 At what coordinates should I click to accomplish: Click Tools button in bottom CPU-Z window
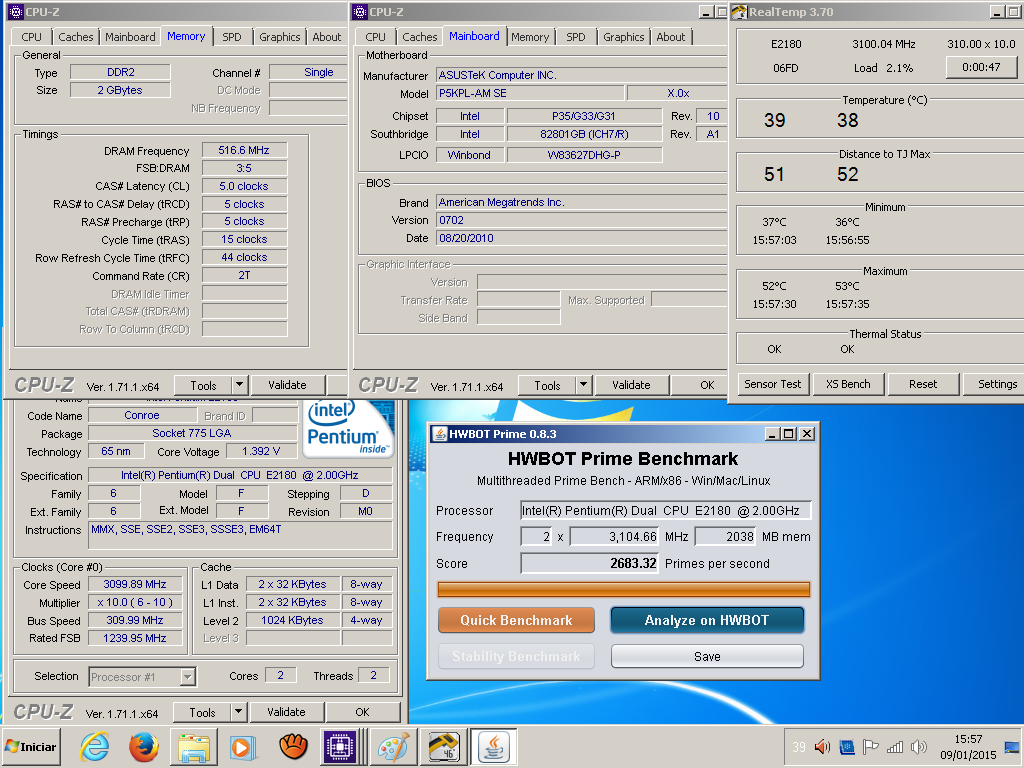pos(202,712)
